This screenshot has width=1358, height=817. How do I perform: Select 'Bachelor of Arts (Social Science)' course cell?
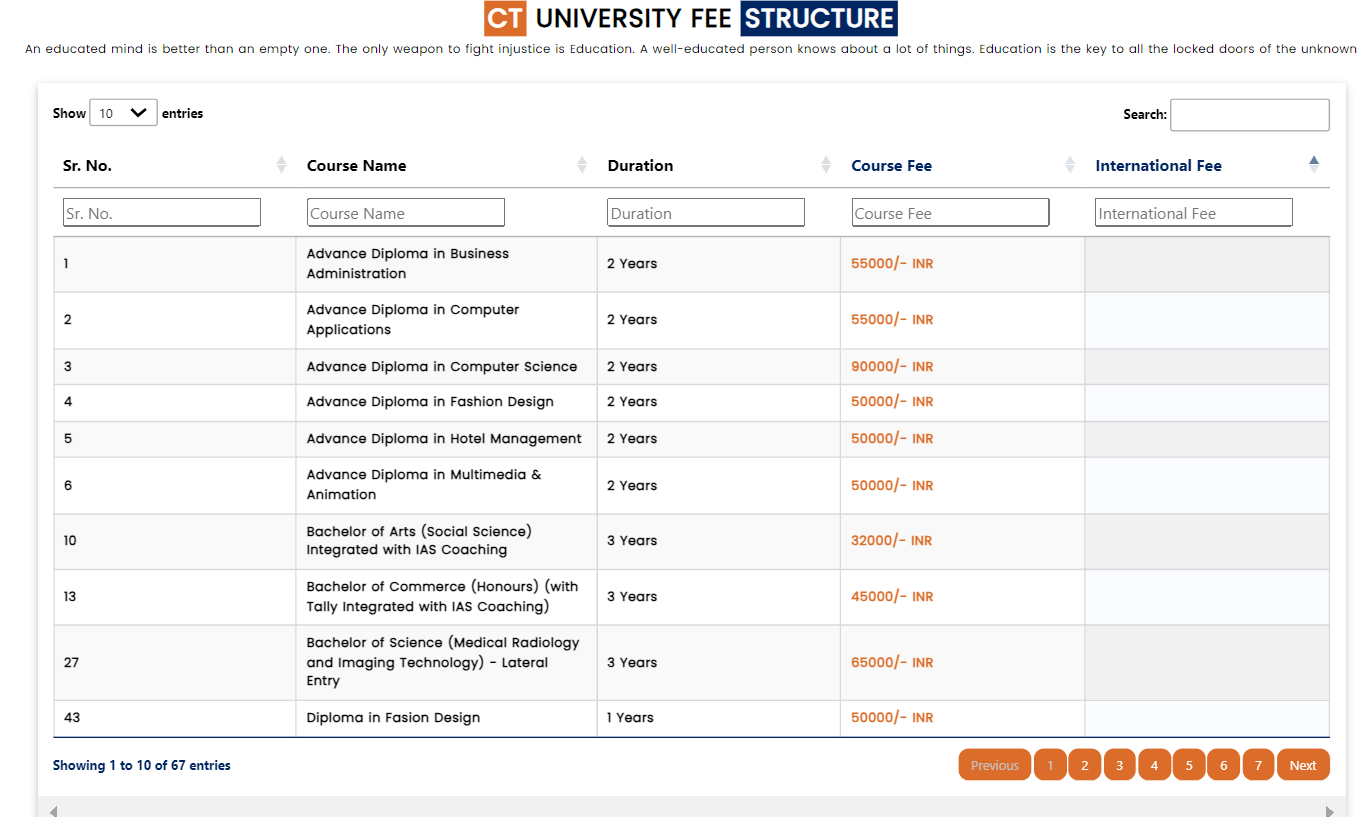pyautogui.click(x=446, y=541)
